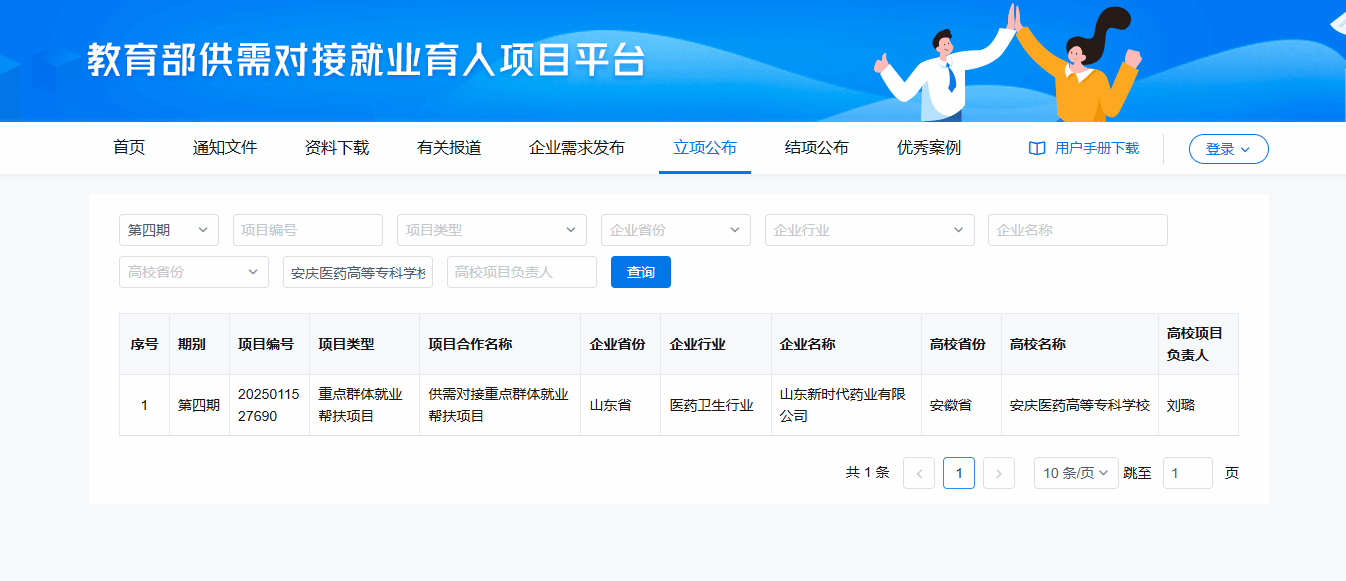Expand the 第四期 period dropdown

pos(168,230)
